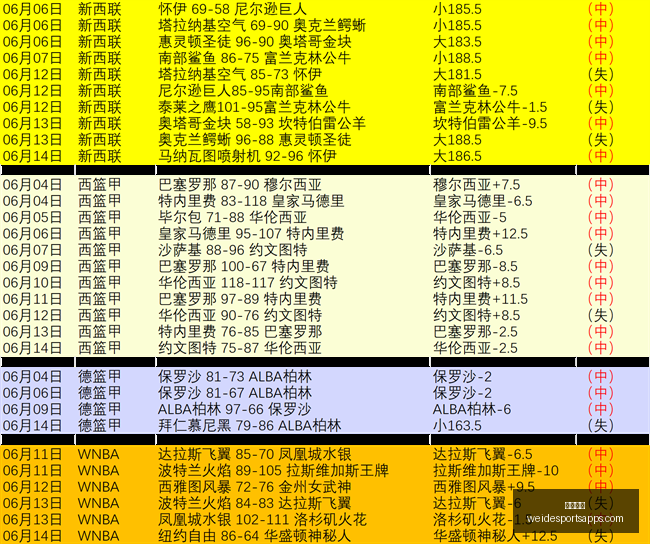Select pick cell 皇家马德里-6.5
The width and height of the screenshot is (650, 544).
coord(483,201)
